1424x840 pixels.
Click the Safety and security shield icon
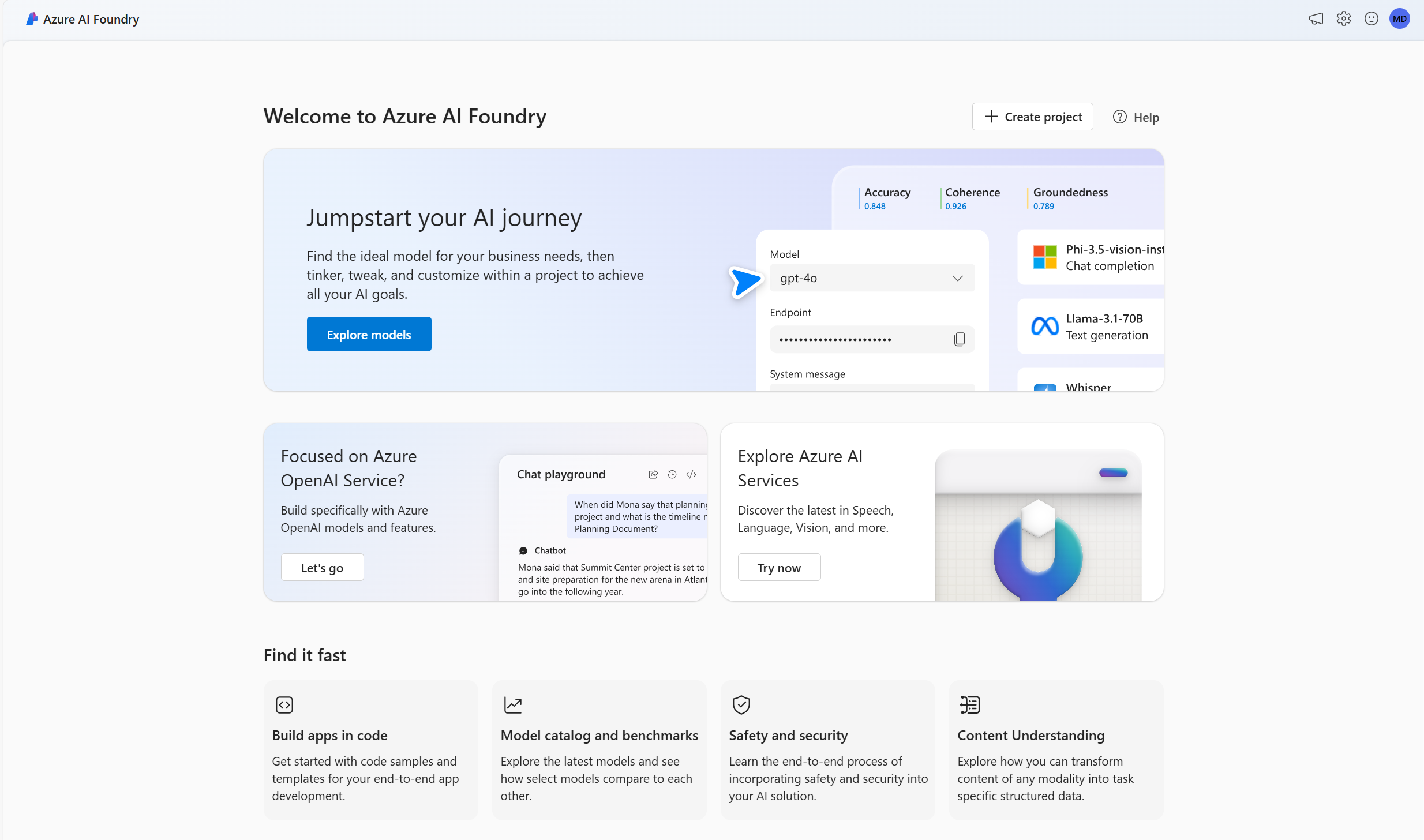tap(741, 704)
